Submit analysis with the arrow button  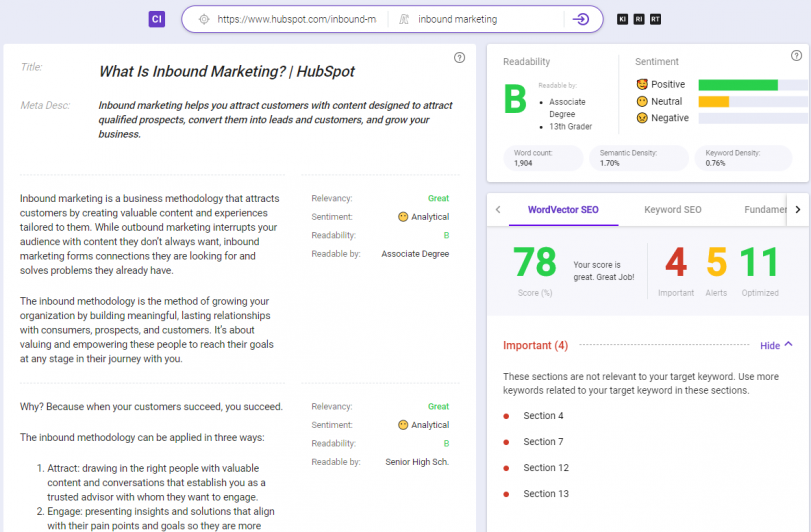(581, 19)
